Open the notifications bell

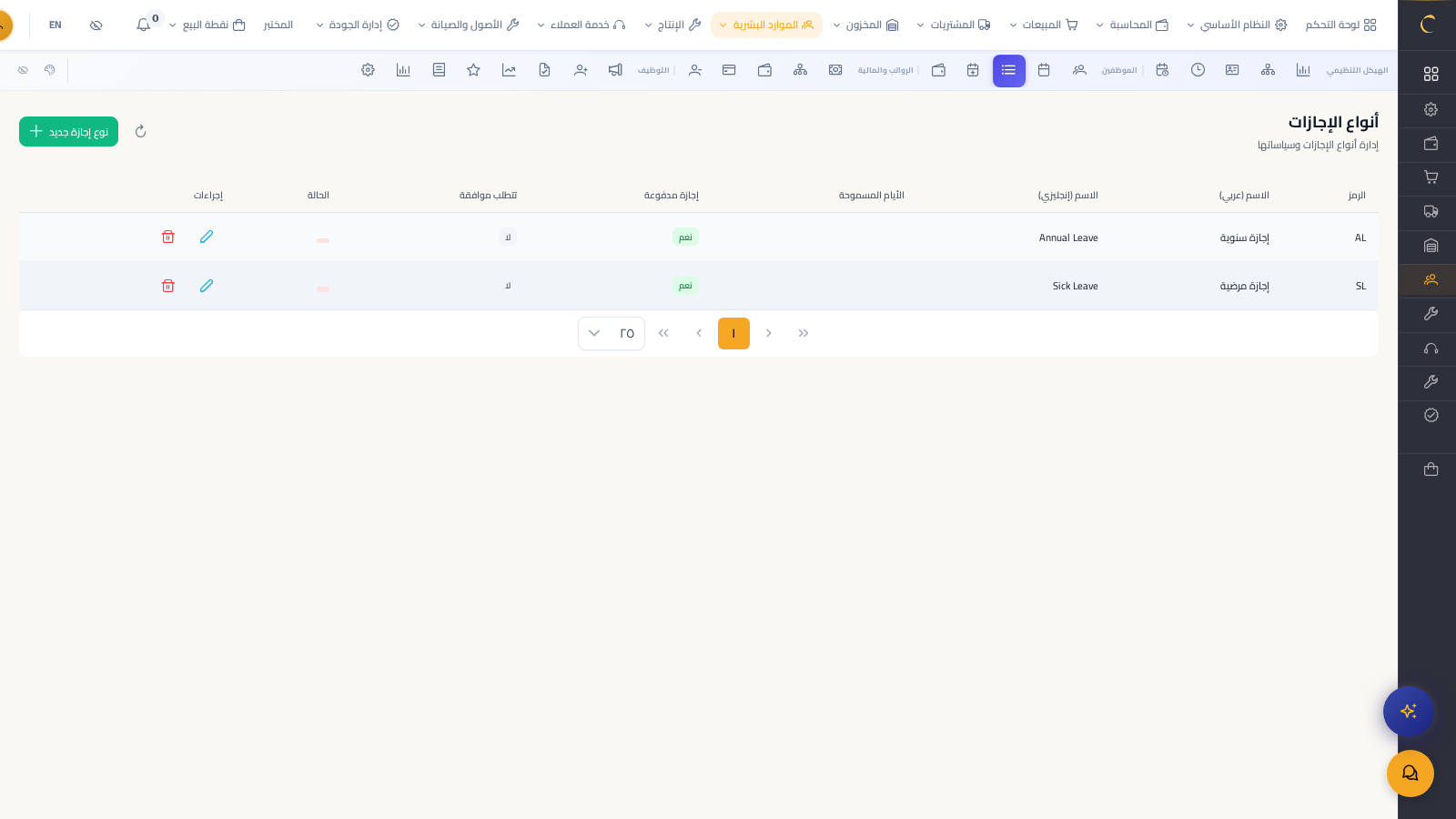click(x=144, y=25)
